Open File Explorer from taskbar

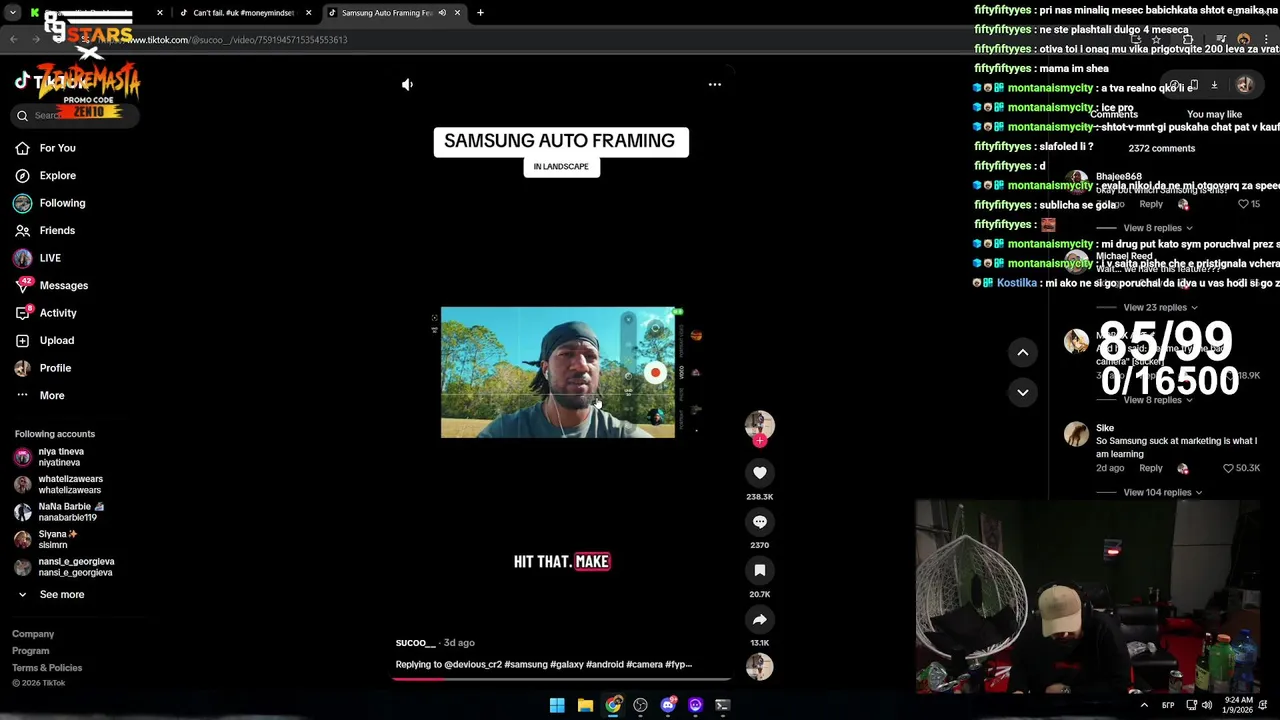pos(585,705)
